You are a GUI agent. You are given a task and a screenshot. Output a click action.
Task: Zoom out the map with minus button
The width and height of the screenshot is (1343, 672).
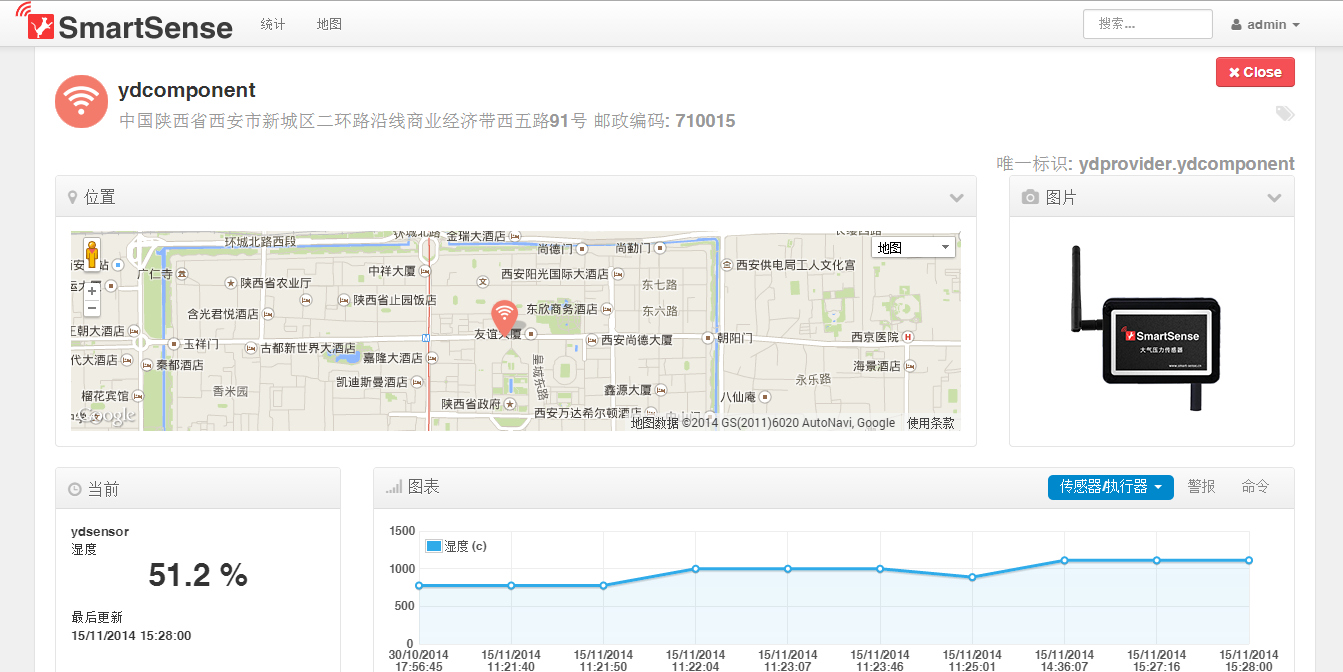pos(92,309)
